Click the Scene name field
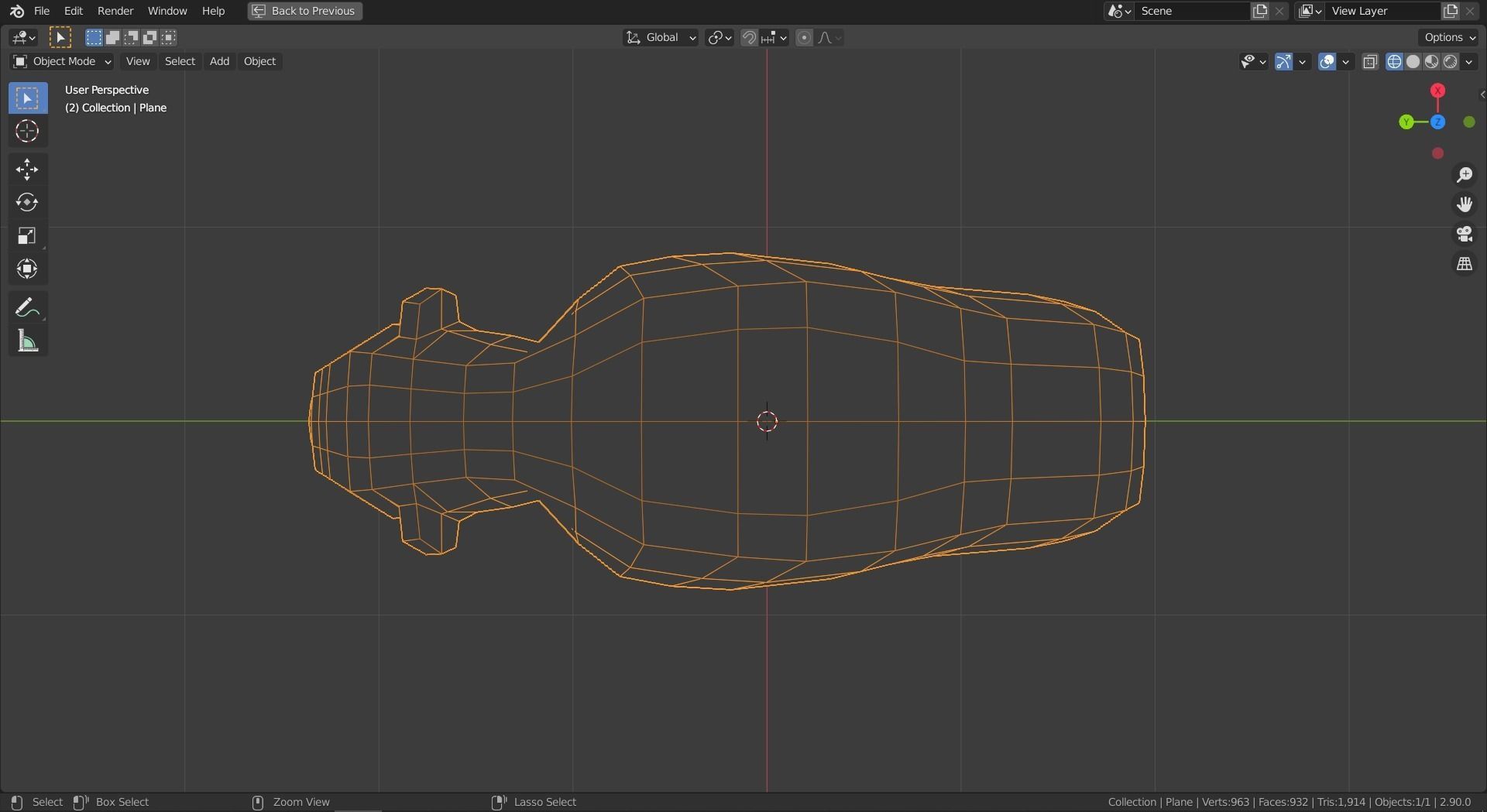 1193,11
